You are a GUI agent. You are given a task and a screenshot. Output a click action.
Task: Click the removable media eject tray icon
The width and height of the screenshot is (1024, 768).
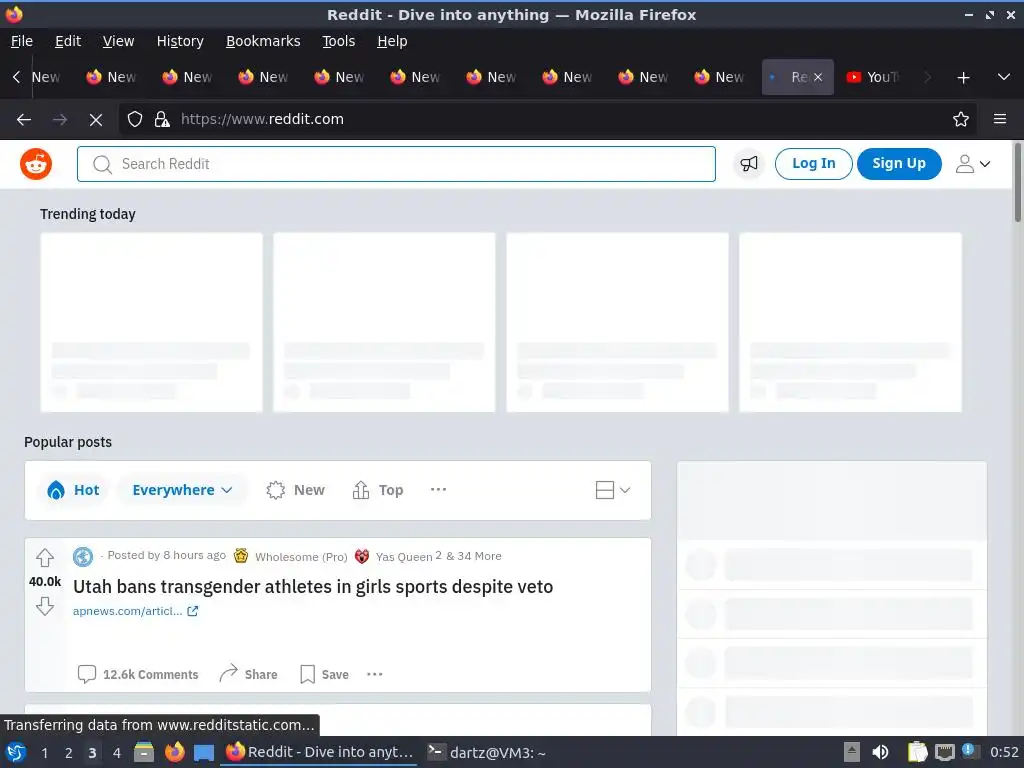coord(852,752)
